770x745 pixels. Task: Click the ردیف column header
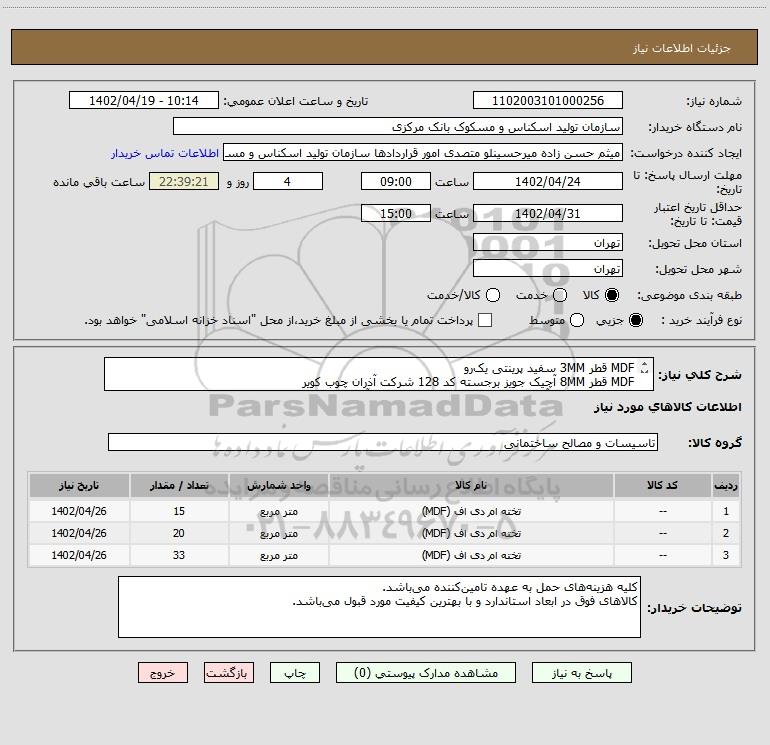click(726, 486)
